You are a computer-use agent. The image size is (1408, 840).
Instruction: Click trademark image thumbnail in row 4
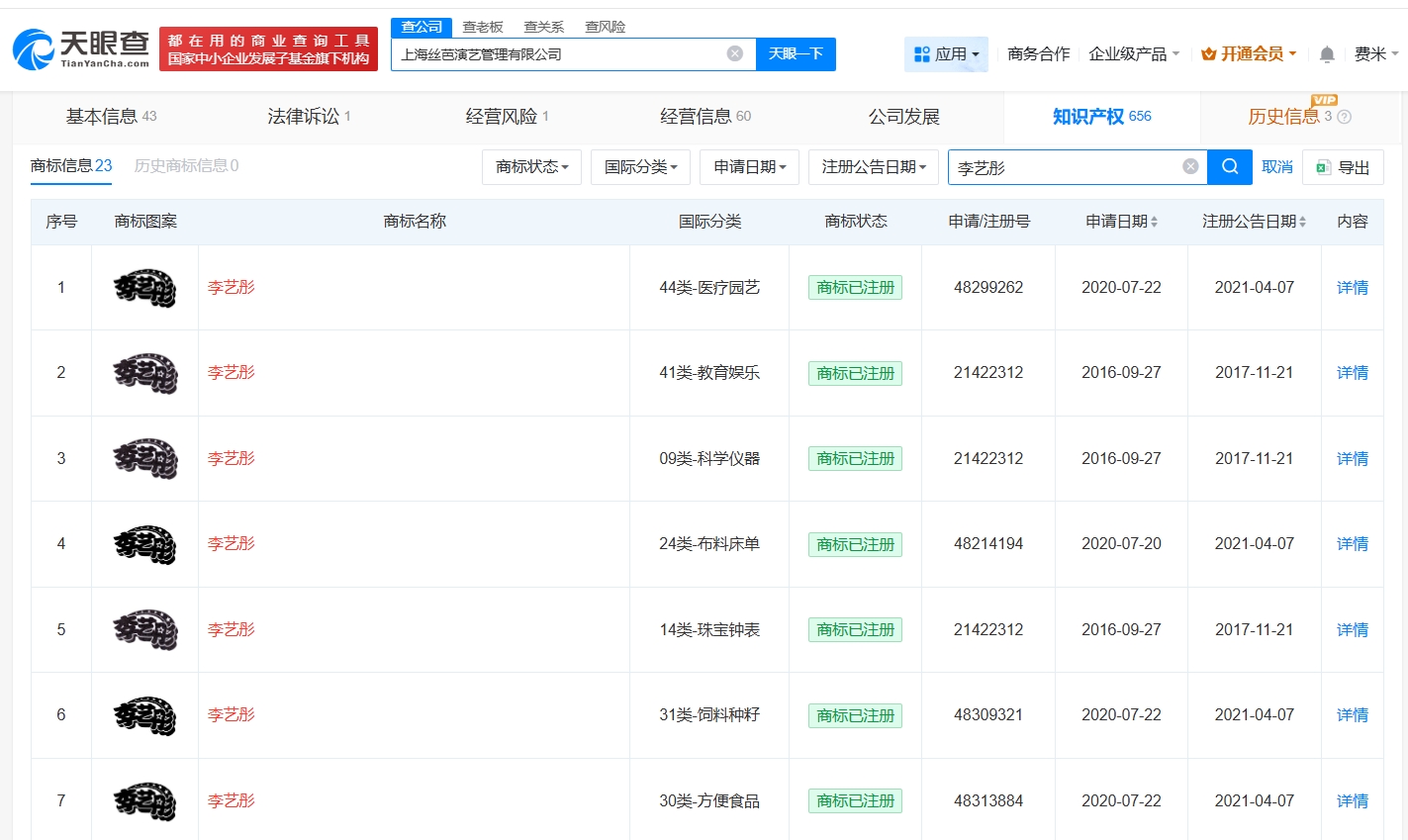(144, 544)
